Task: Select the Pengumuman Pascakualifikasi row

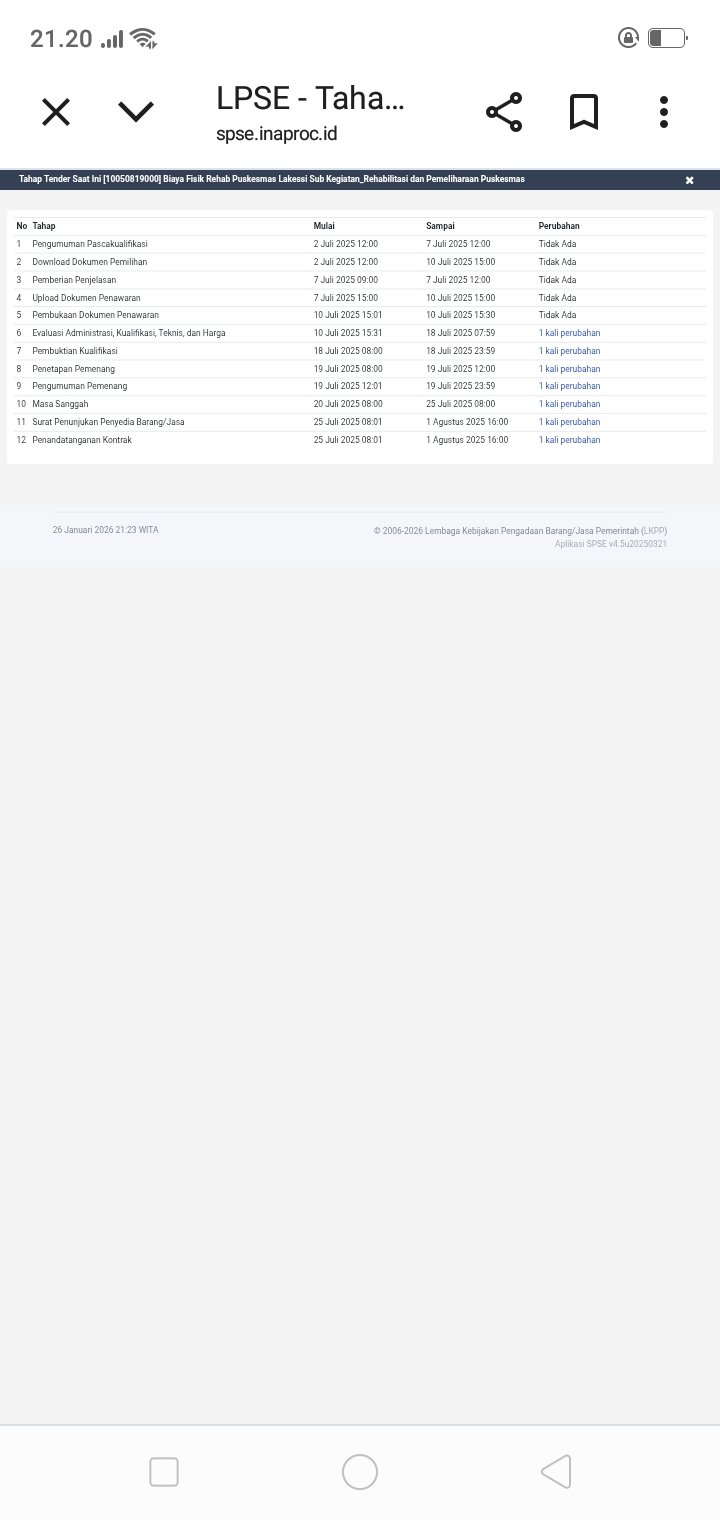Action: [90, 244]
